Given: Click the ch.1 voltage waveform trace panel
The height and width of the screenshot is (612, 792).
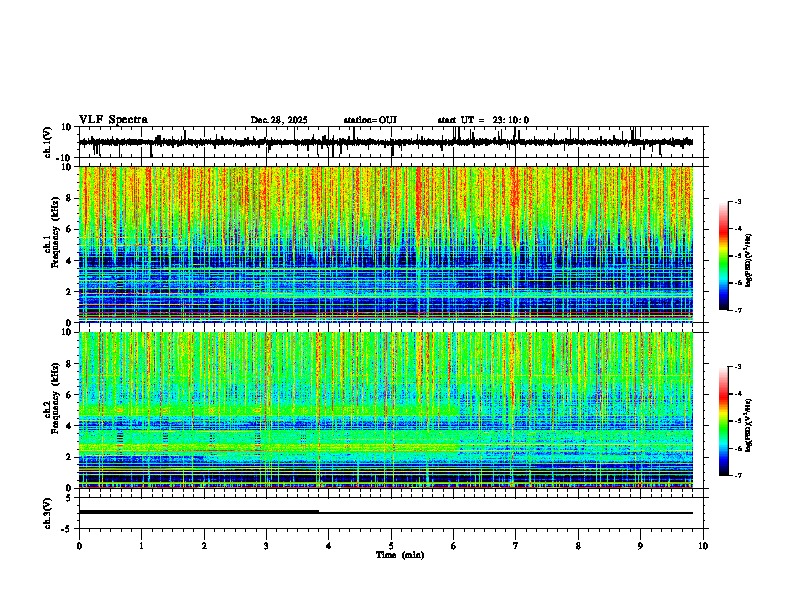Looking at the screenshot, I should click(x=391, y=142).
